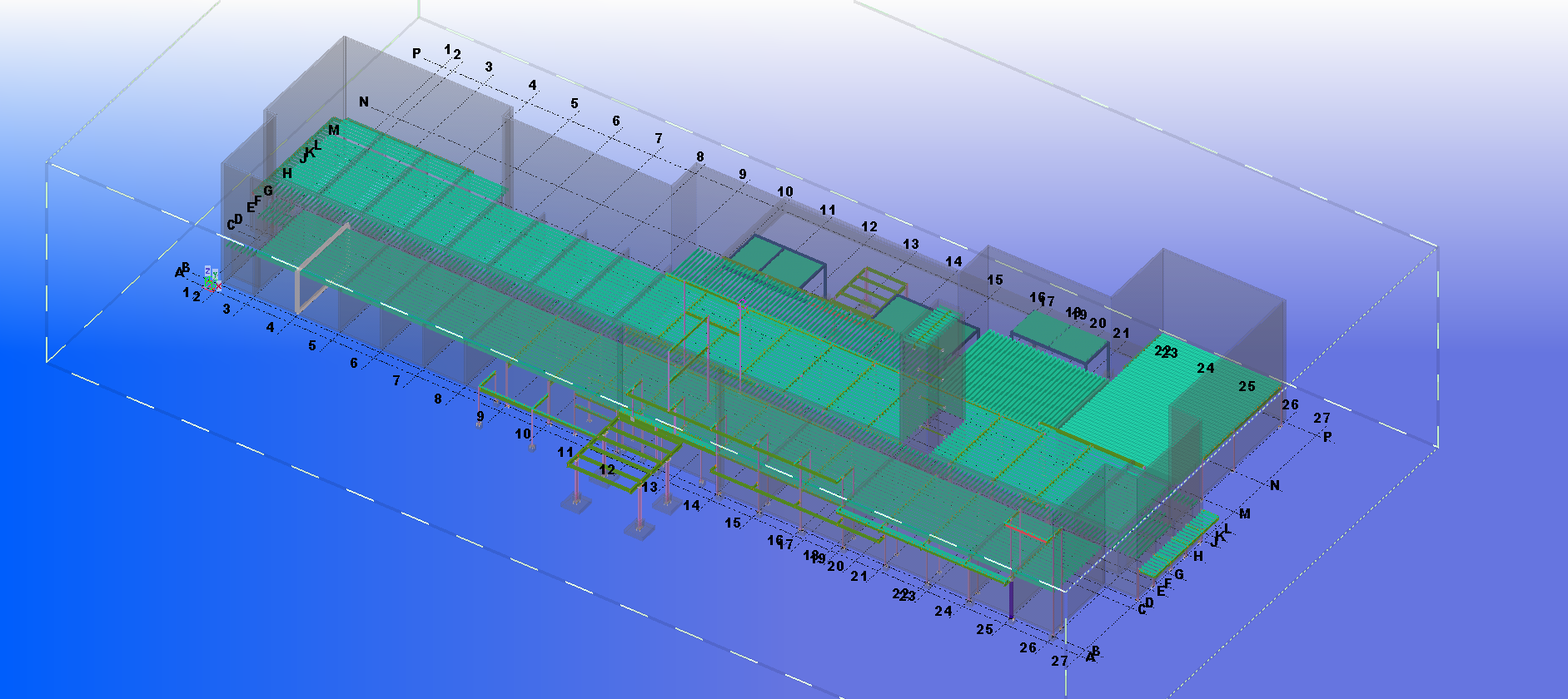Viewport: 1568px width, 699px height.
Task: Click grid label 10 on the back grid row
Action: (x=784, y=191)
